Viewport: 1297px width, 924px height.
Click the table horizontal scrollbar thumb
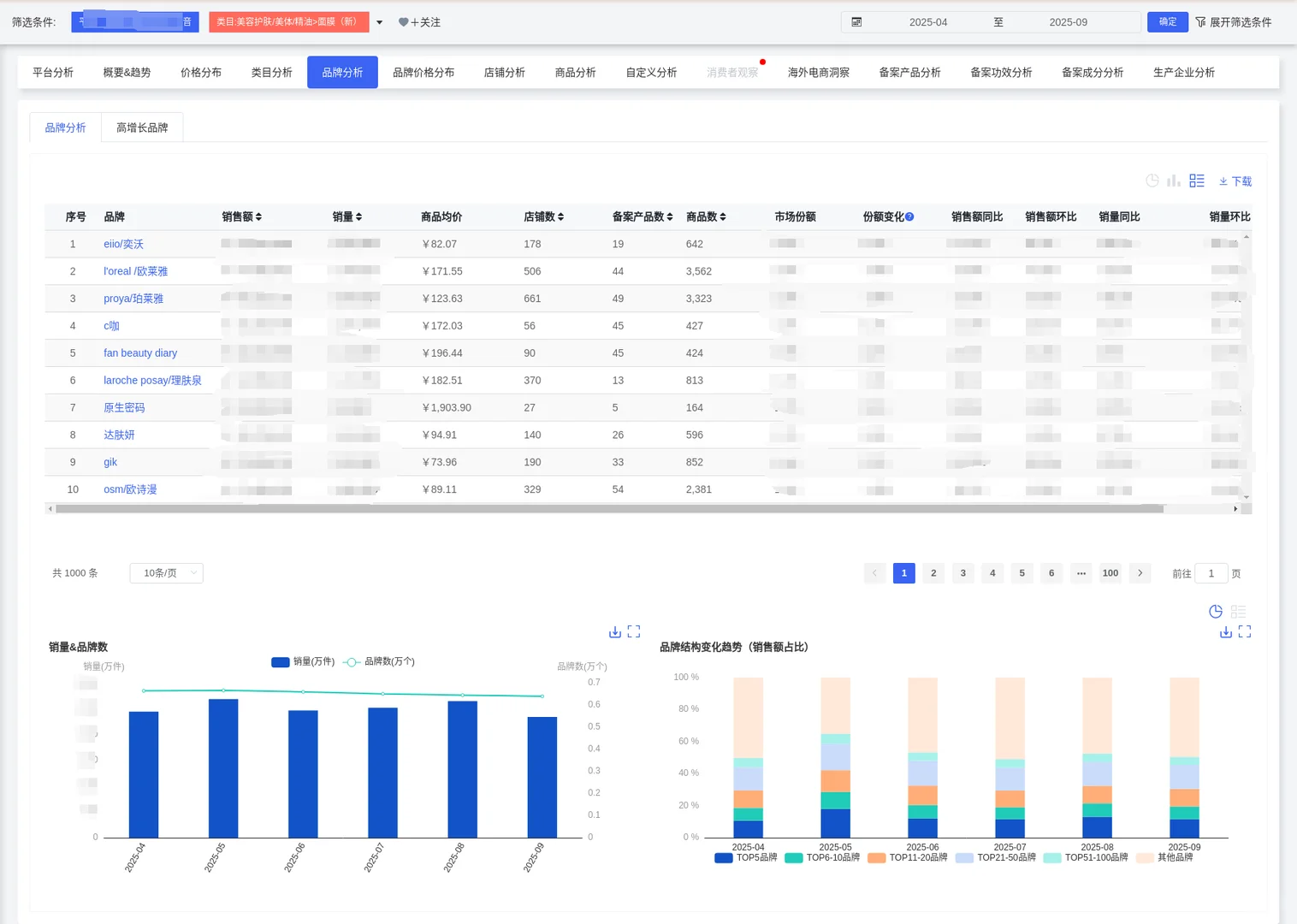[609, 509]
